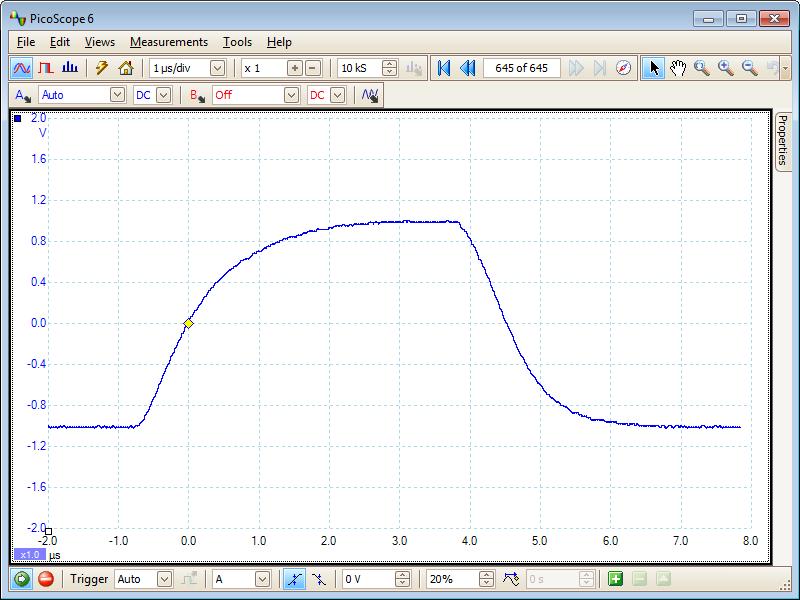The height and width of the screenshot is (600, 800).
Task: Click the Auto setup lightning icon
Action: (102, 68)
